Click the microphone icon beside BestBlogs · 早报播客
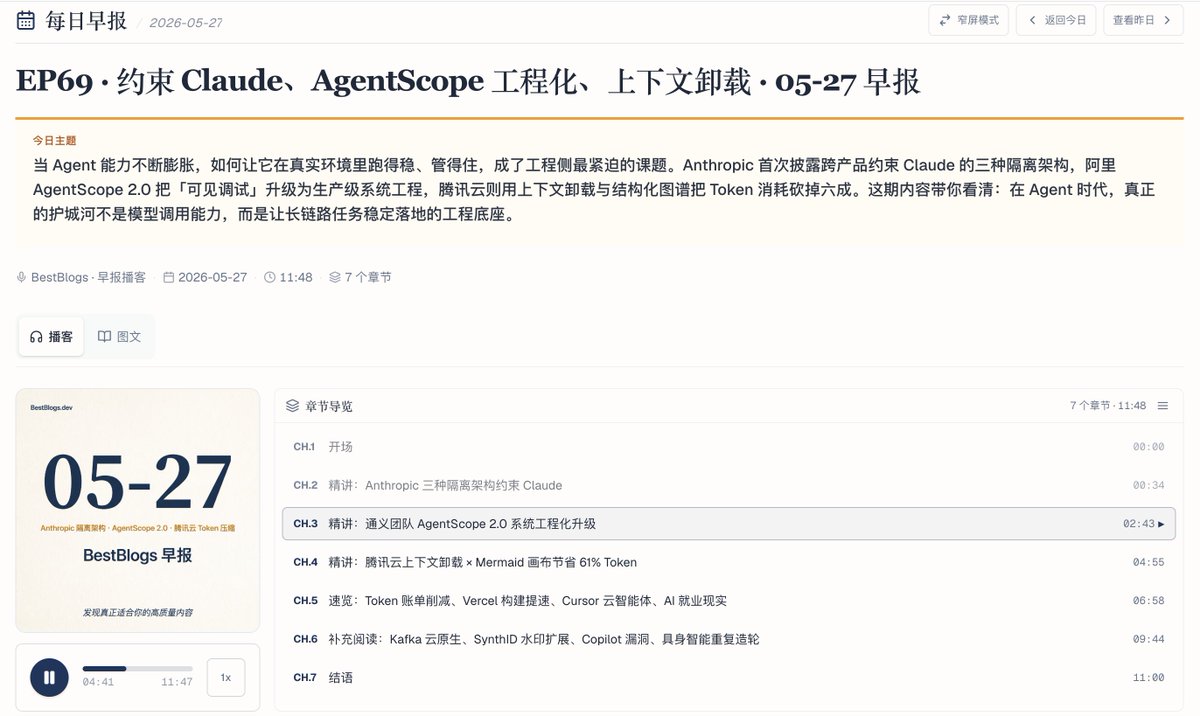The width and height of the screenshot is (1200, 716). click(x=22, y=277)
